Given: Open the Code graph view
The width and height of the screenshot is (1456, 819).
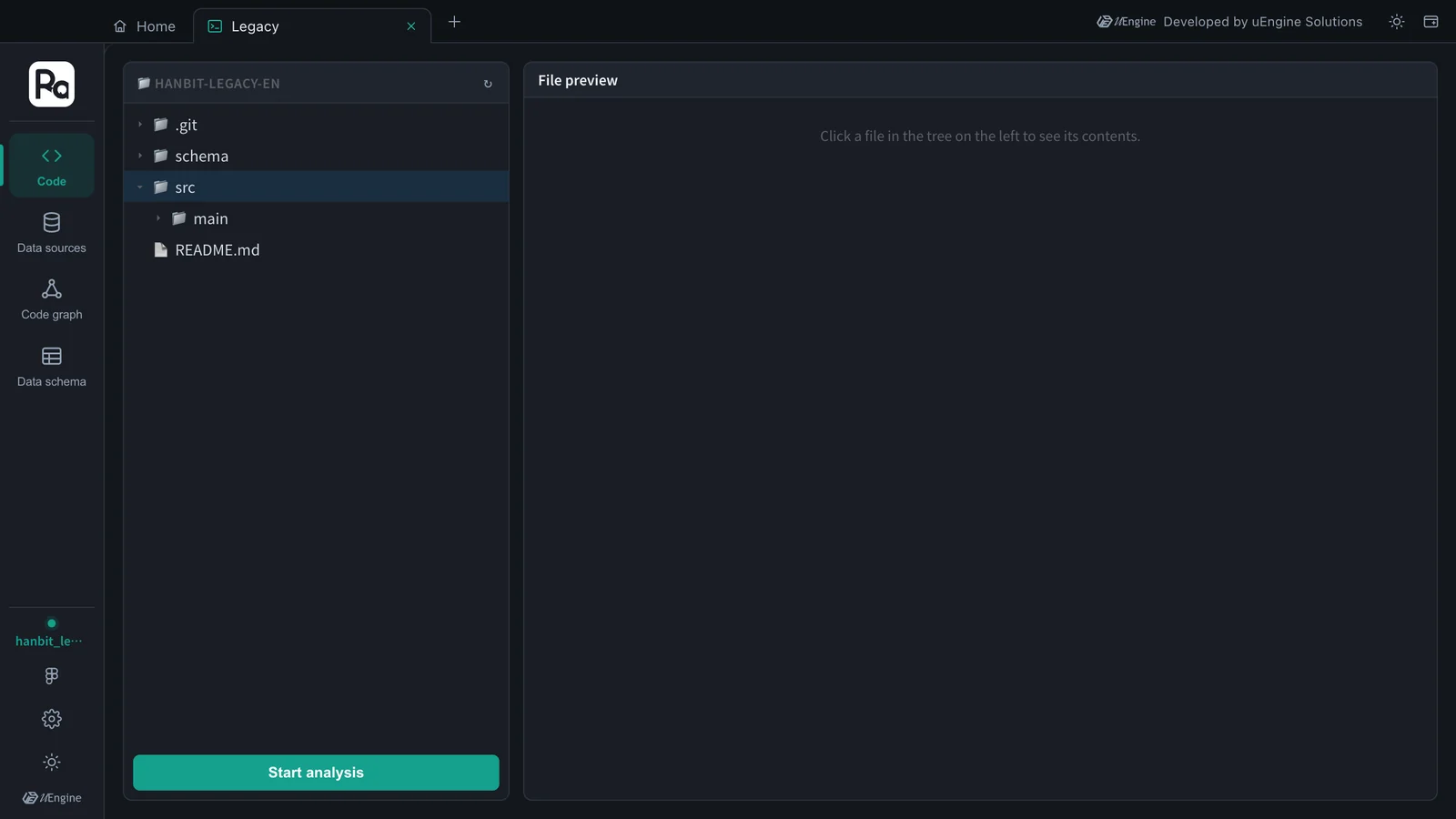Looking at the screenshot, I should tap(52, 299).
